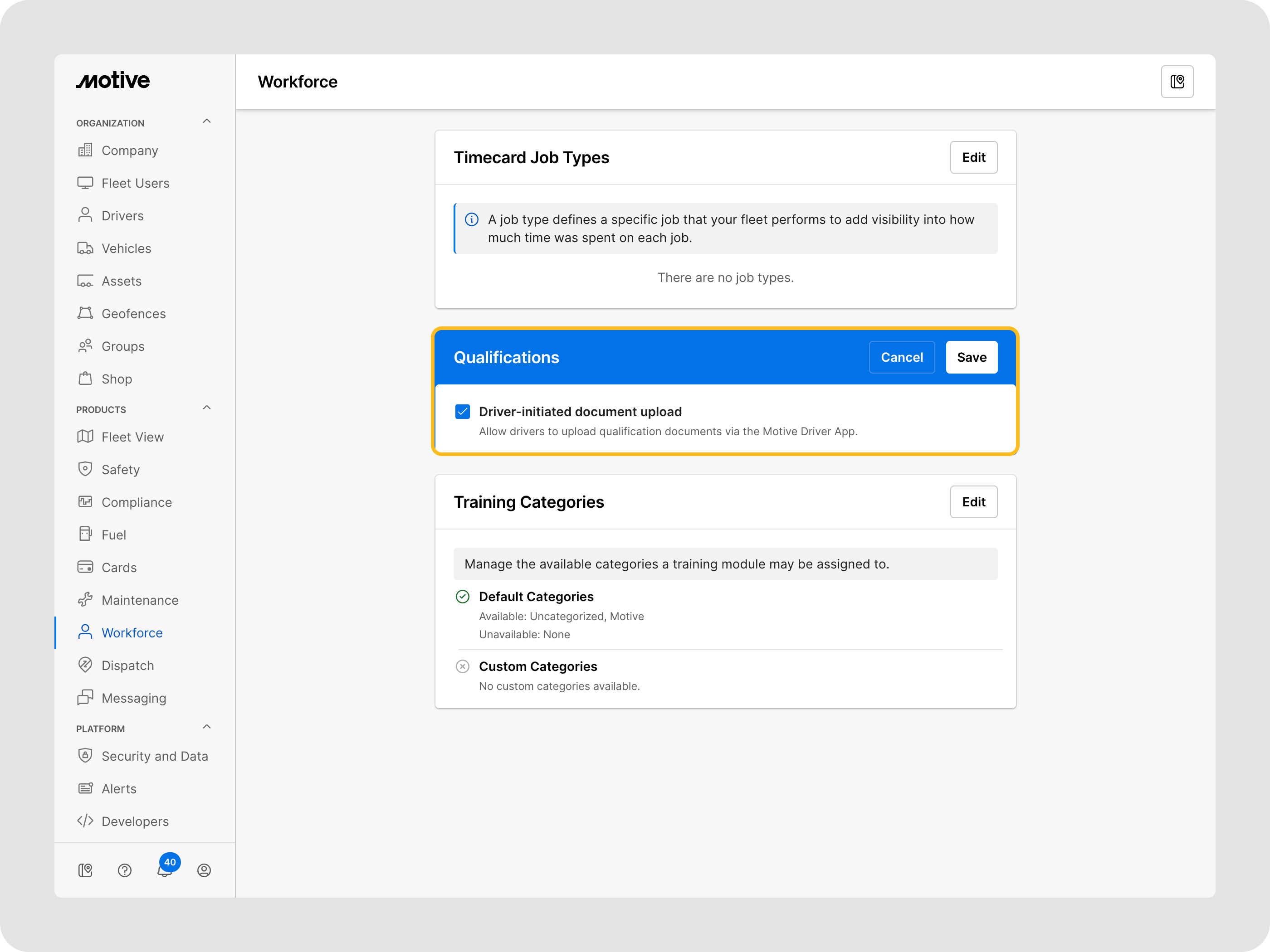
Task: Click the Default Categories green check icon
Action: click(462, 597)
